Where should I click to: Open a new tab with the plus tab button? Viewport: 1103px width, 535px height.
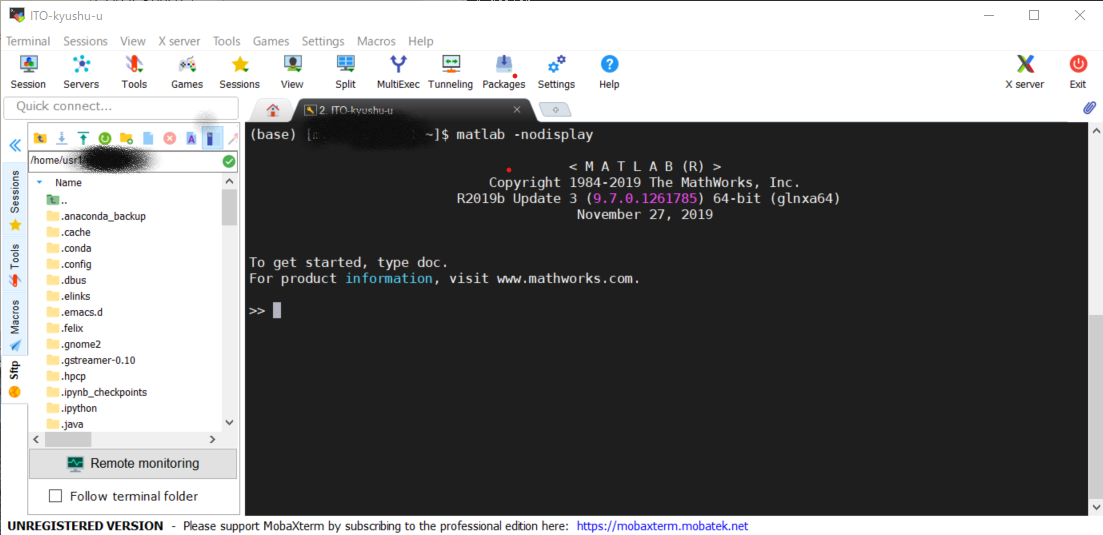[x=555, y=110]
